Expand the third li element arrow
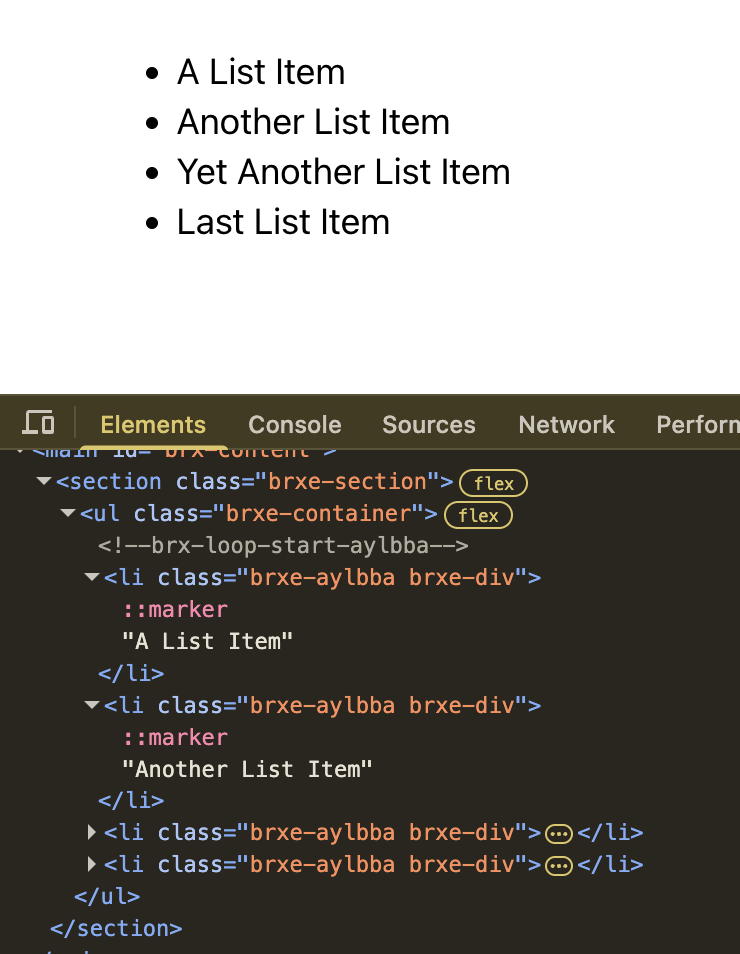Screen dimensions: 740x954 click(x=92, y=833)
